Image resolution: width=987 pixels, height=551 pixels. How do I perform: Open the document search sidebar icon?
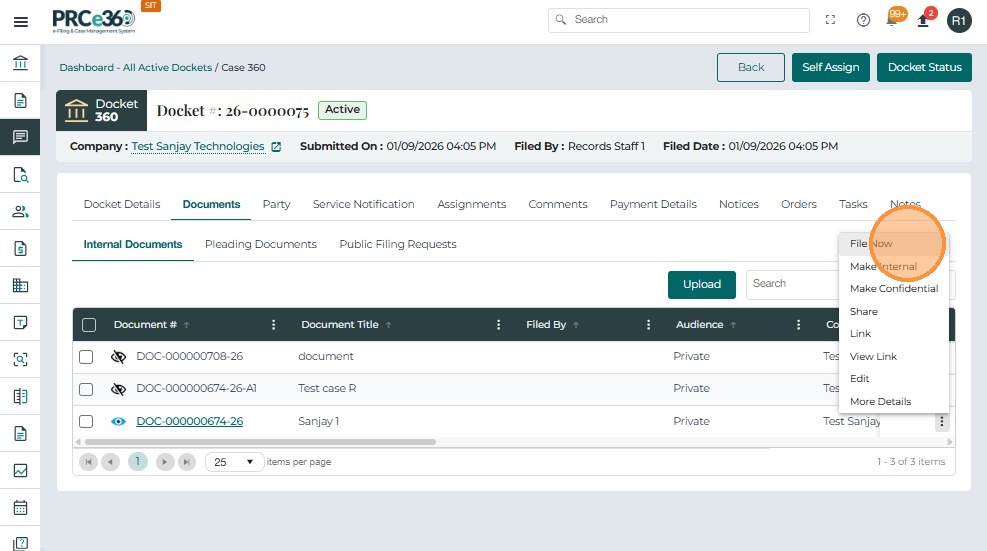pyautogui.click(x=20, y=174)
